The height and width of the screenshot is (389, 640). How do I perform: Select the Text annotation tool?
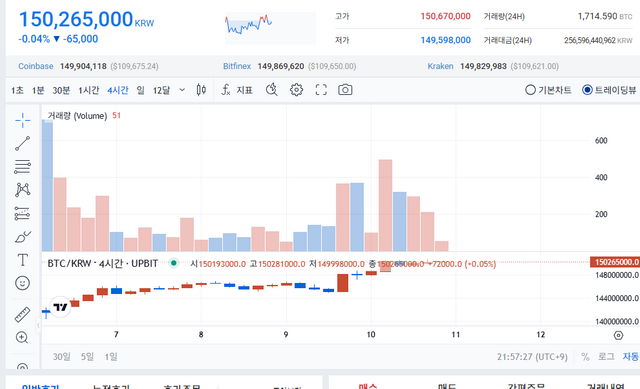[22, 260]
